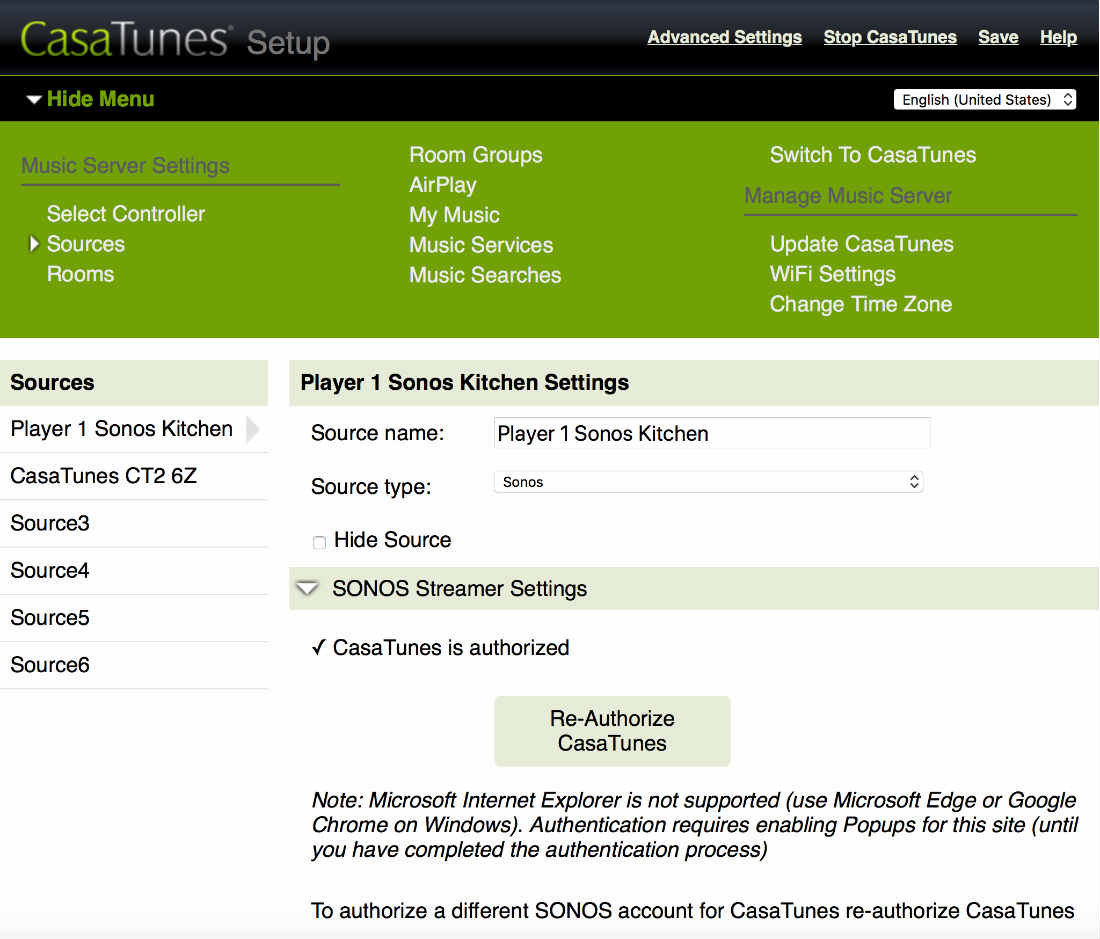Click Stop CasaTunes link

click(890, 37)
